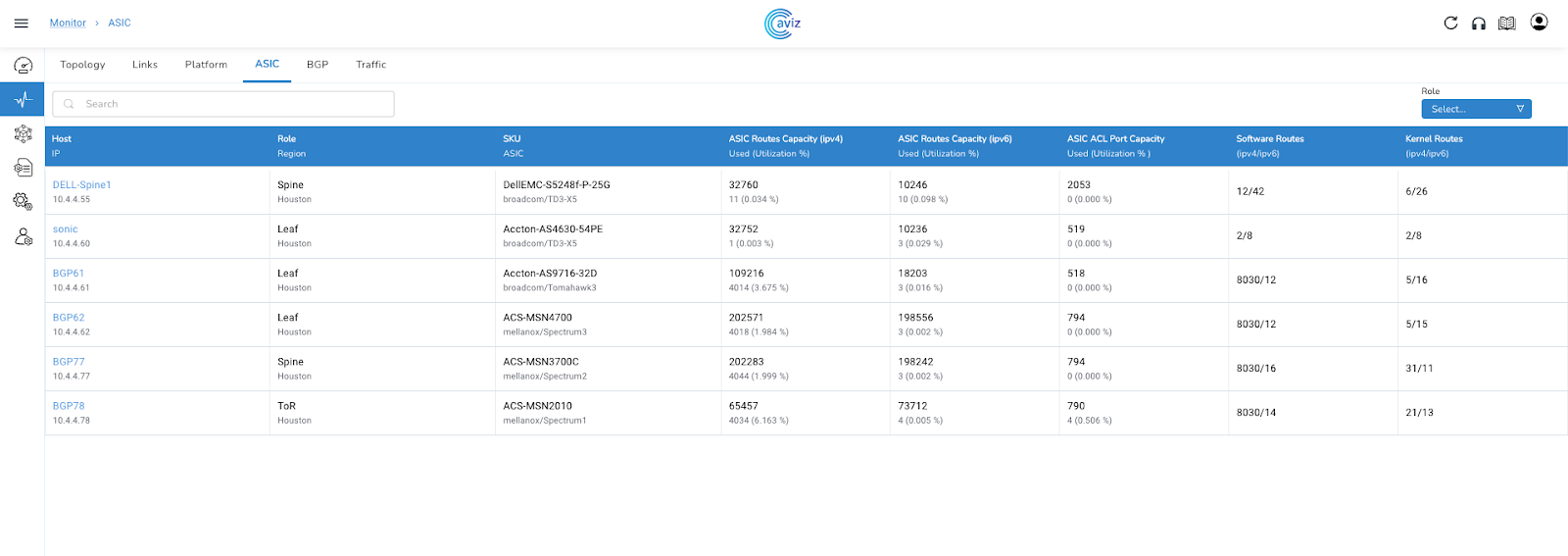Image resolution: width=1568 pixels, height=556 pixels.
Task: Open the BGP77 host link
Action: tap(69, 362)
